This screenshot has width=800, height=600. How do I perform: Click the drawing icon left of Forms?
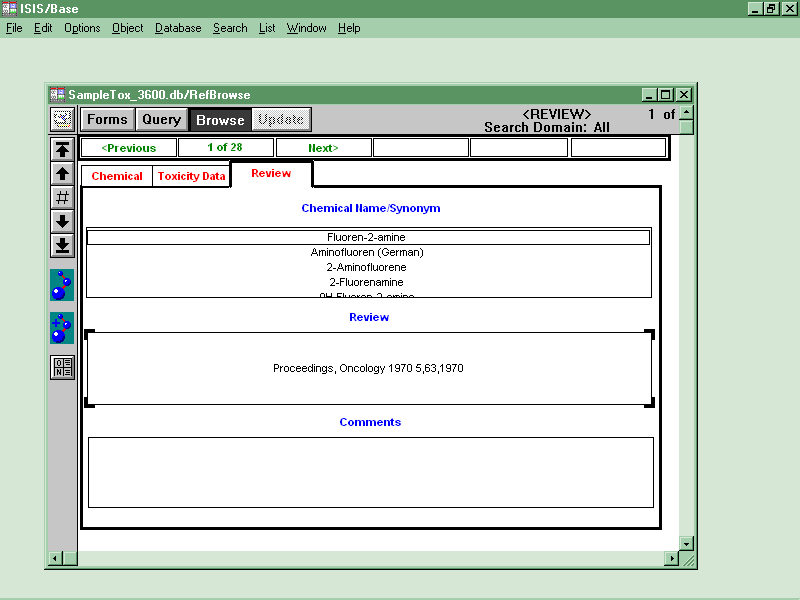[x=62, y=119]
